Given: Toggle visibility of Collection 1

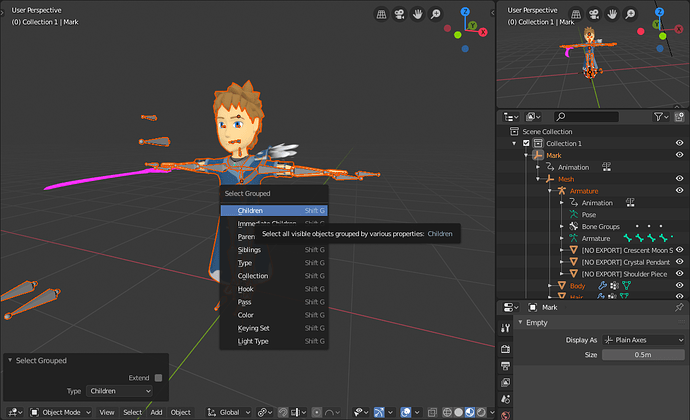Looking at the screenshot, I should 679,143.
